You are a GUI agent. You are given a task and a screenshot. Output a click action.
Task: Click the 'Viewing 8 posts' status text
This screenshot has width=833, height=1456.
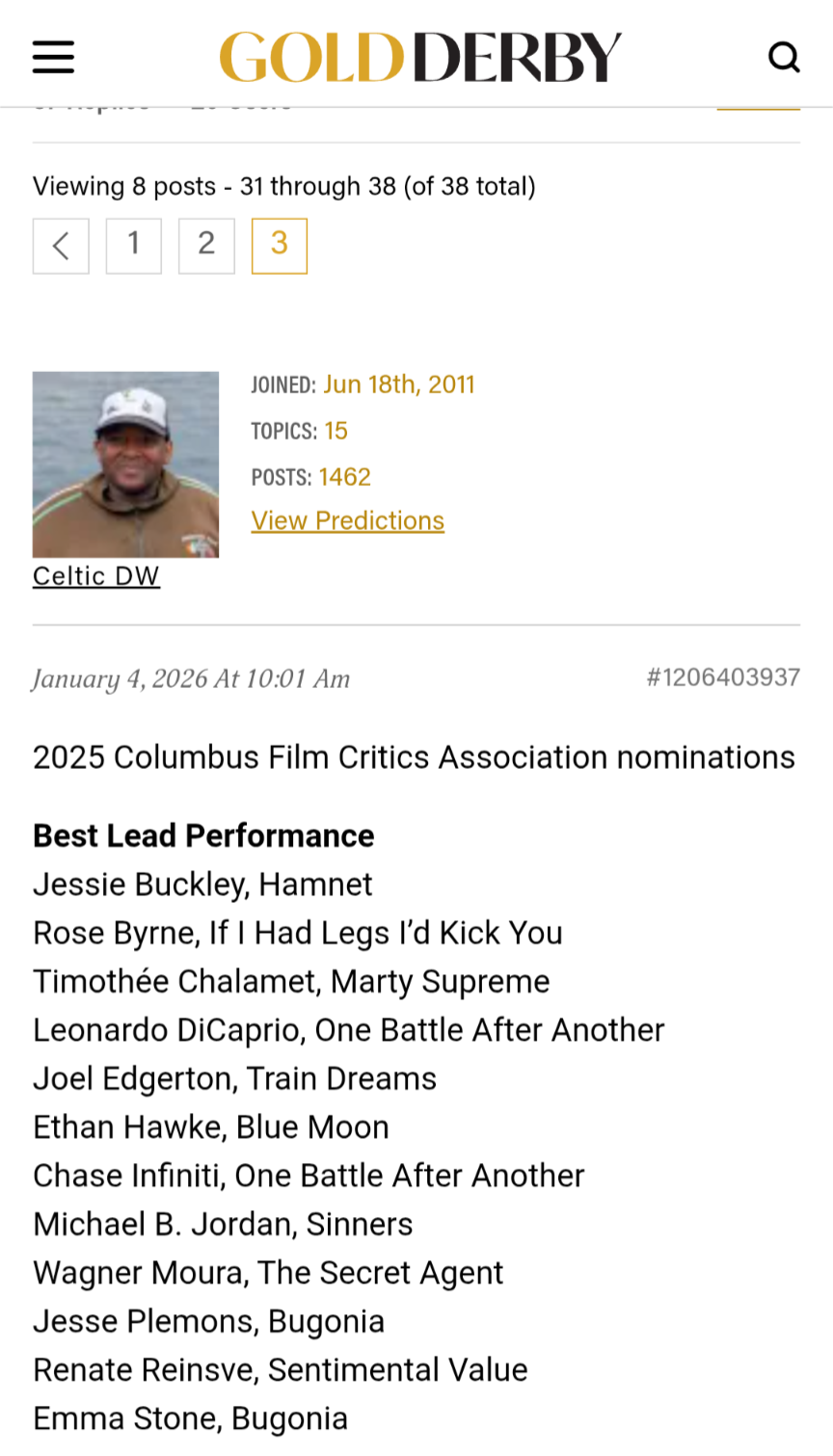tap(284, 186)
